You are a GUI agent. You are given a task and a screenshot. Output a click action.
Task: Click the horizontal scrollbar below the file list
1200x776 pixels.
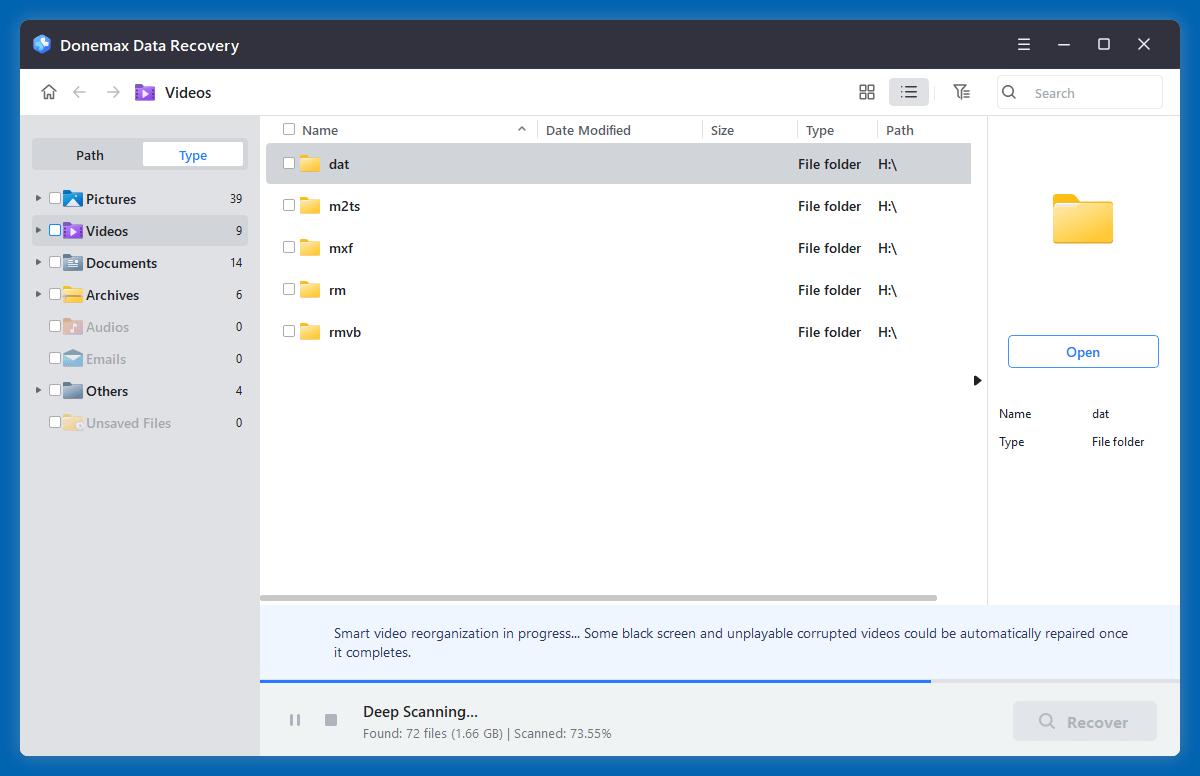click(x=600, y=597)
